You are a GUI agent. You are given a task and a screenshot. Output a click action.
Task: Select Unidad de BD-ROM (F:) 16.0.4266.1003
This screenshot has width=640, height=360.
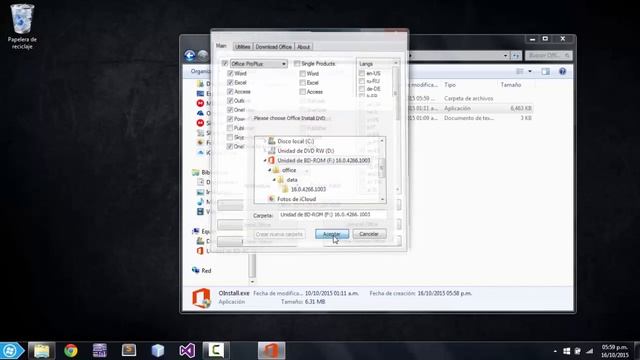click(324, 160)
